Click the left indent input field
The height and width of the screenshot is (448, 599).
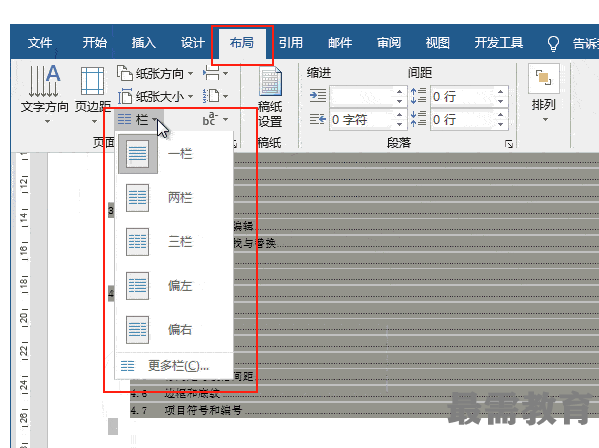click(x=362, y=96)
